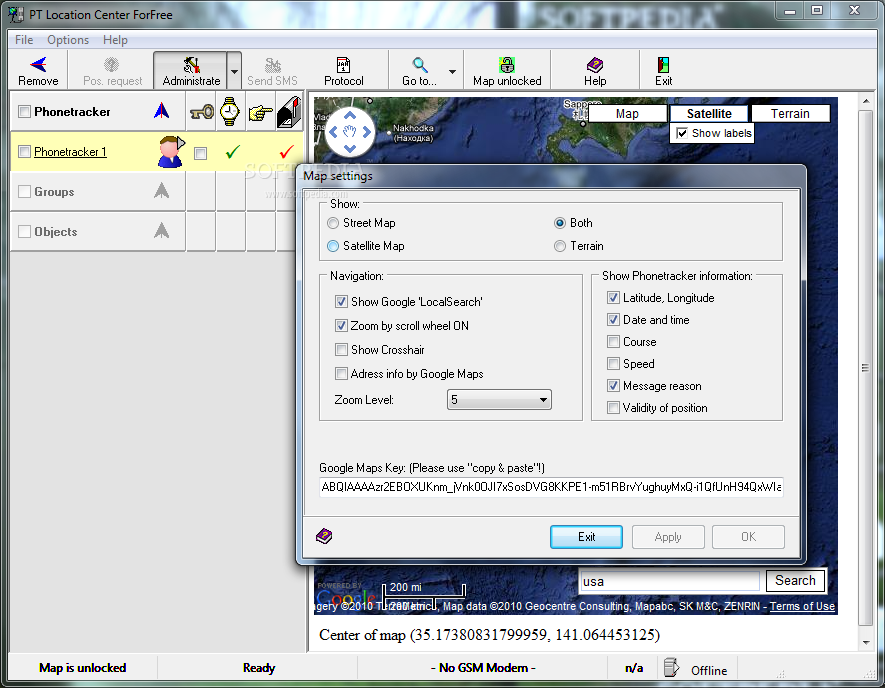Click the Send SMS toolbar icon
This screenshot has height=688, width=885.
tap(273, 65)
